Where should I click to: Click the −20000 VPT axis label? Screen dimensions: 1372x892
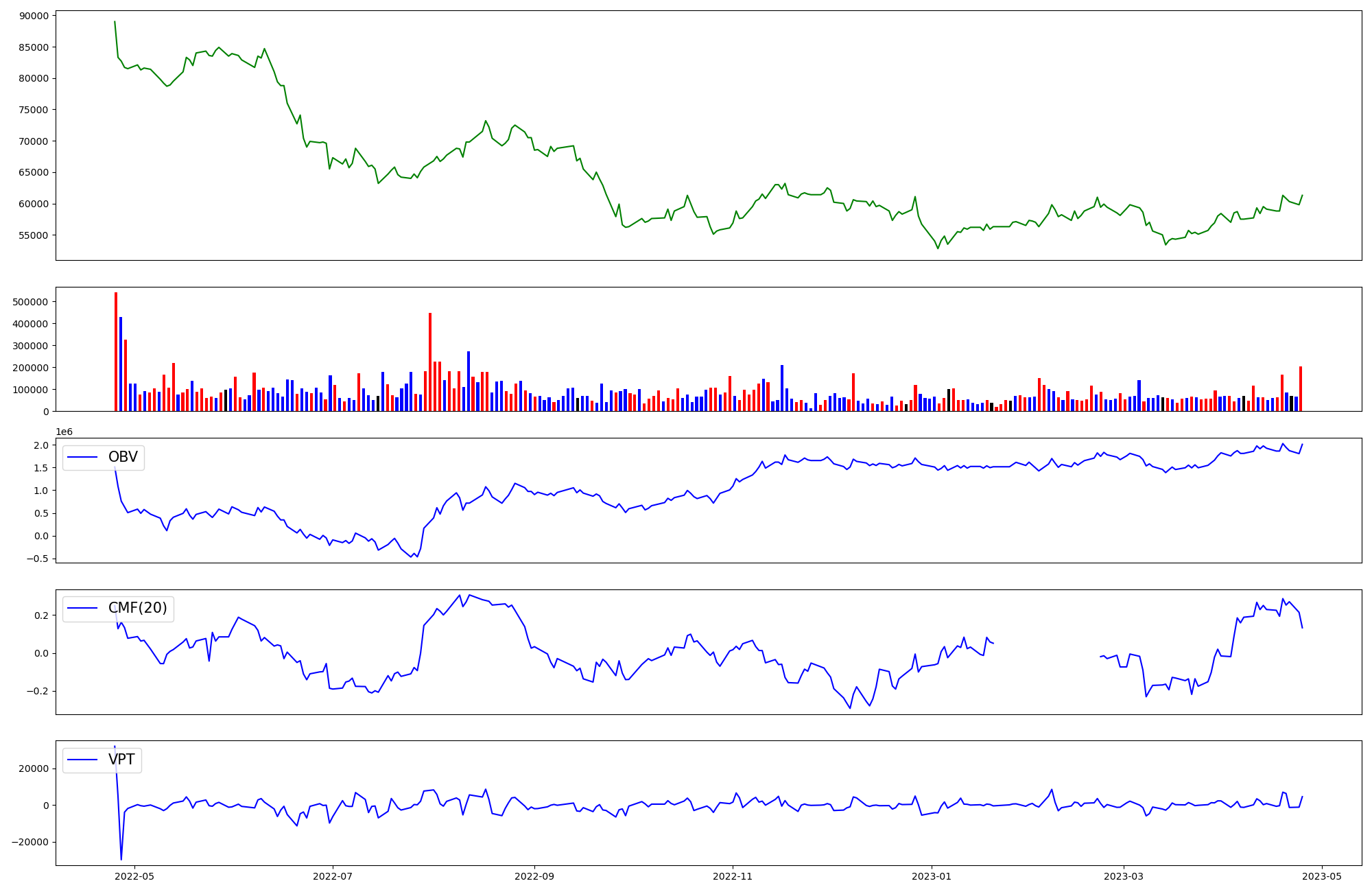click(31, 842)
